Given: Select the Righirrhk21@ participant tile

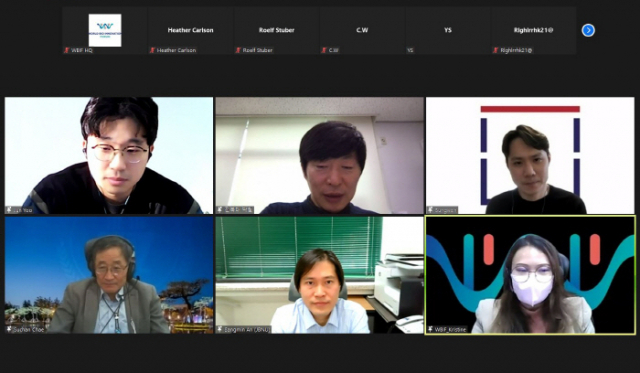Looking at the screenshot, I should pos(533,31).
